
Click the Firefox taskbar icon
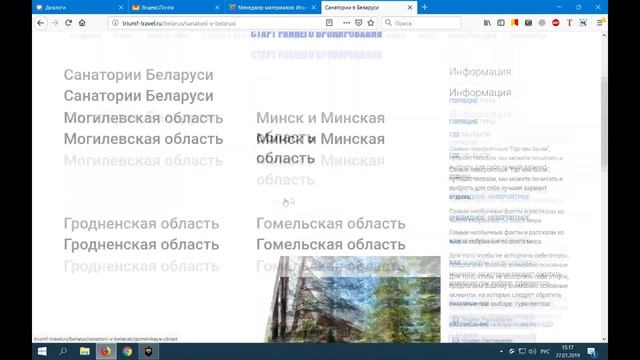point(106,351)
